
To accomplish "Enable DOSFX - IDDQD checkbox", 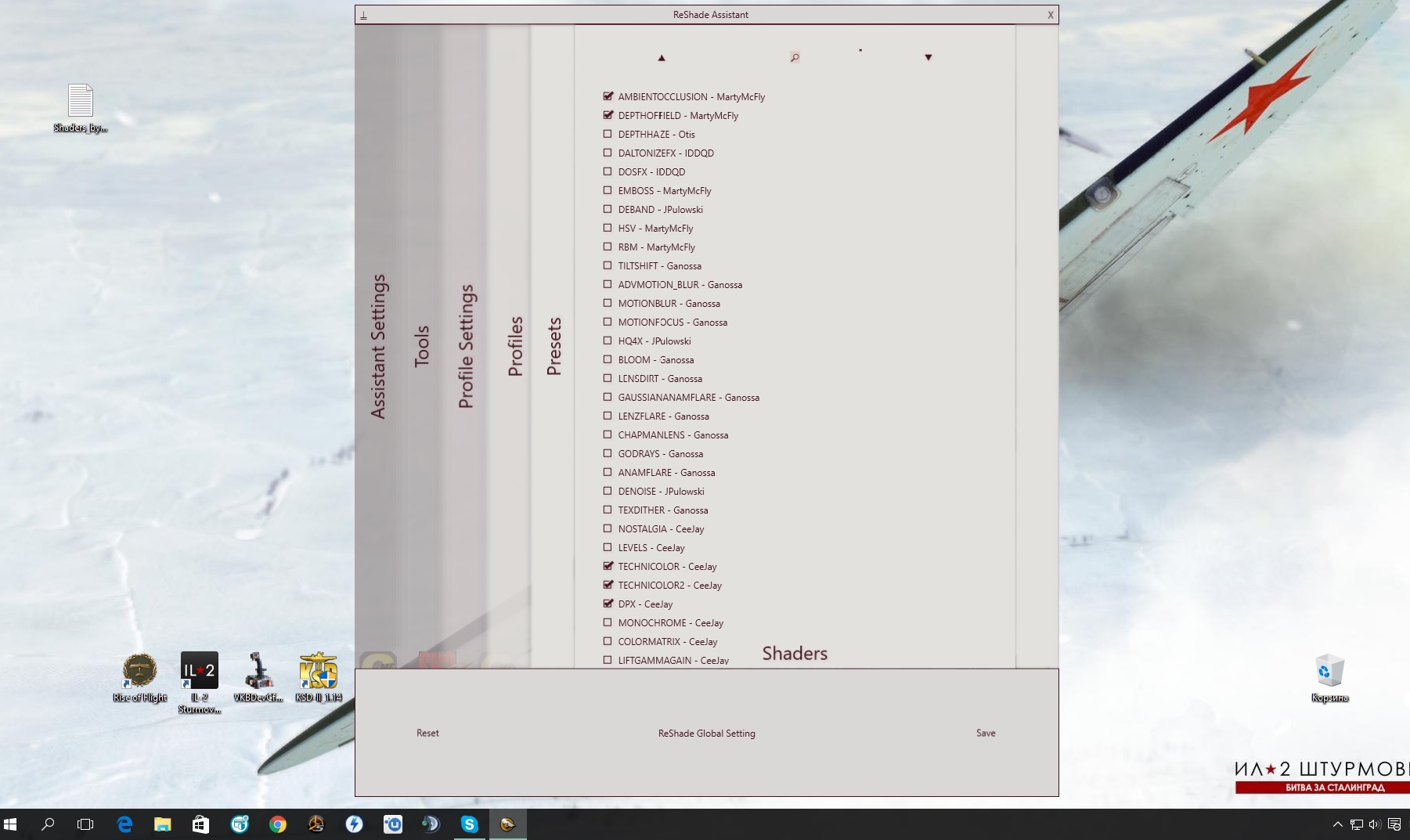I will point(608,171).
